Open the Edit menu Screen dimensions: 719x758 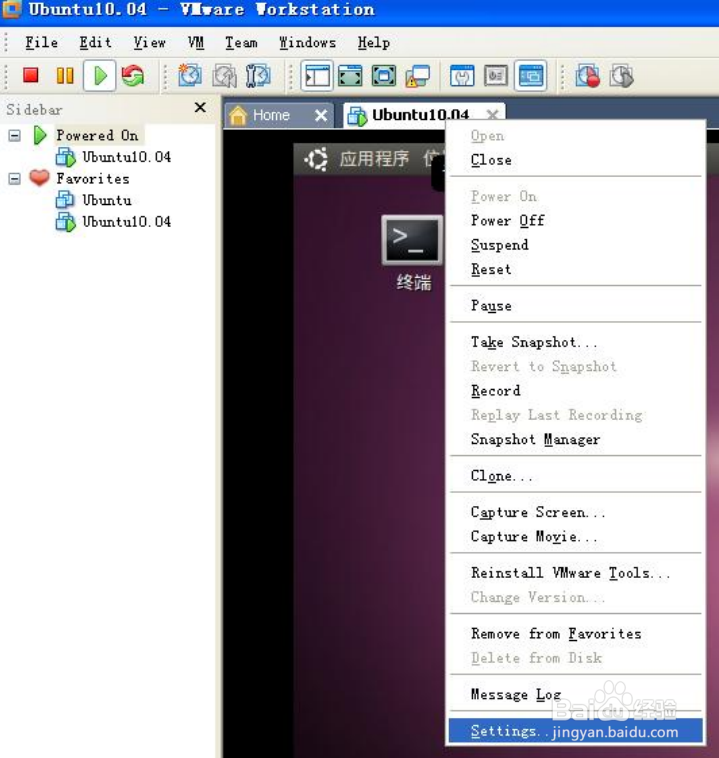(95, 43)
